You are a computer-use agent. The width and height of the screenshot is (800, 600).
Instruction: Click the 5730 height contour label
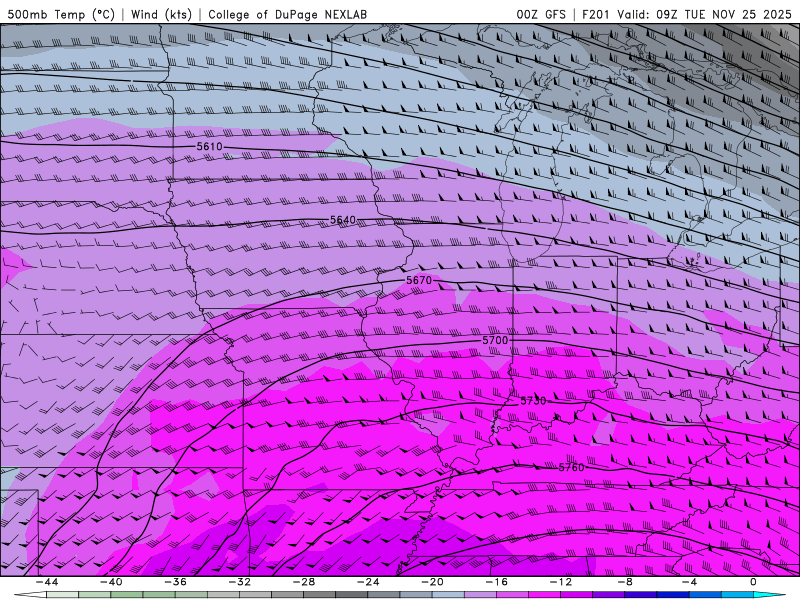tap(533, 401)
